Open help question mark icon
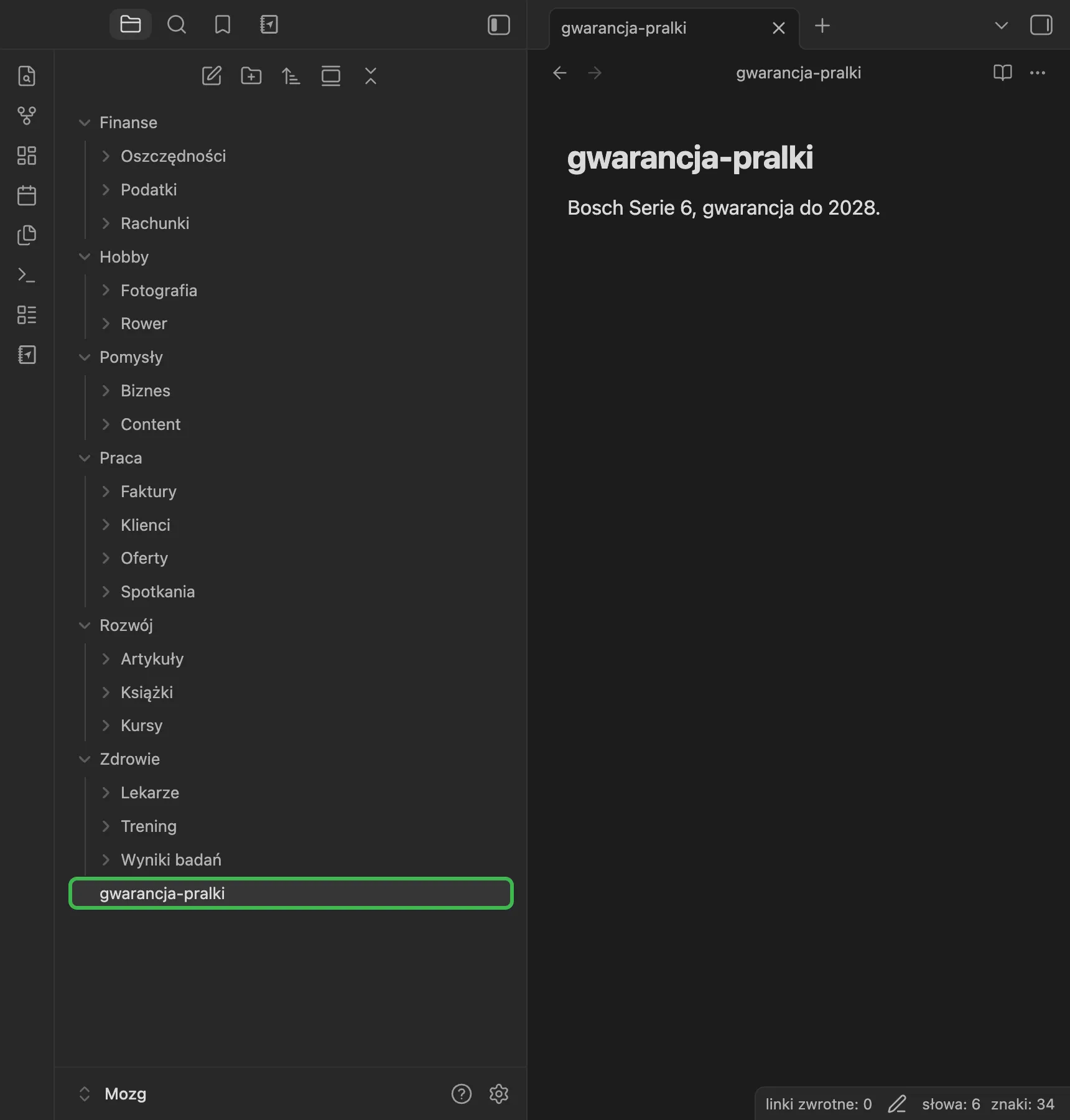Image resolution: width=1070 pixels, height=1120 pixels. 462,1094
